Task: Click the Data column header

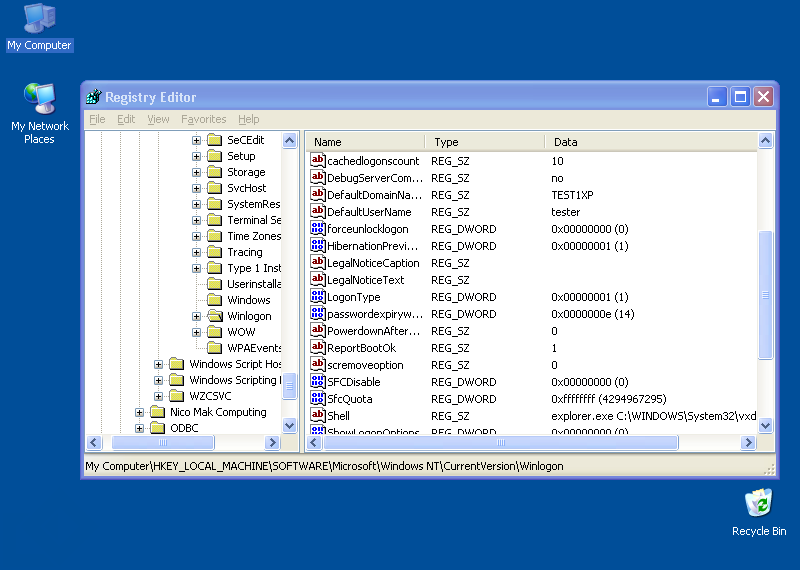Action: (x=650, y=142)
